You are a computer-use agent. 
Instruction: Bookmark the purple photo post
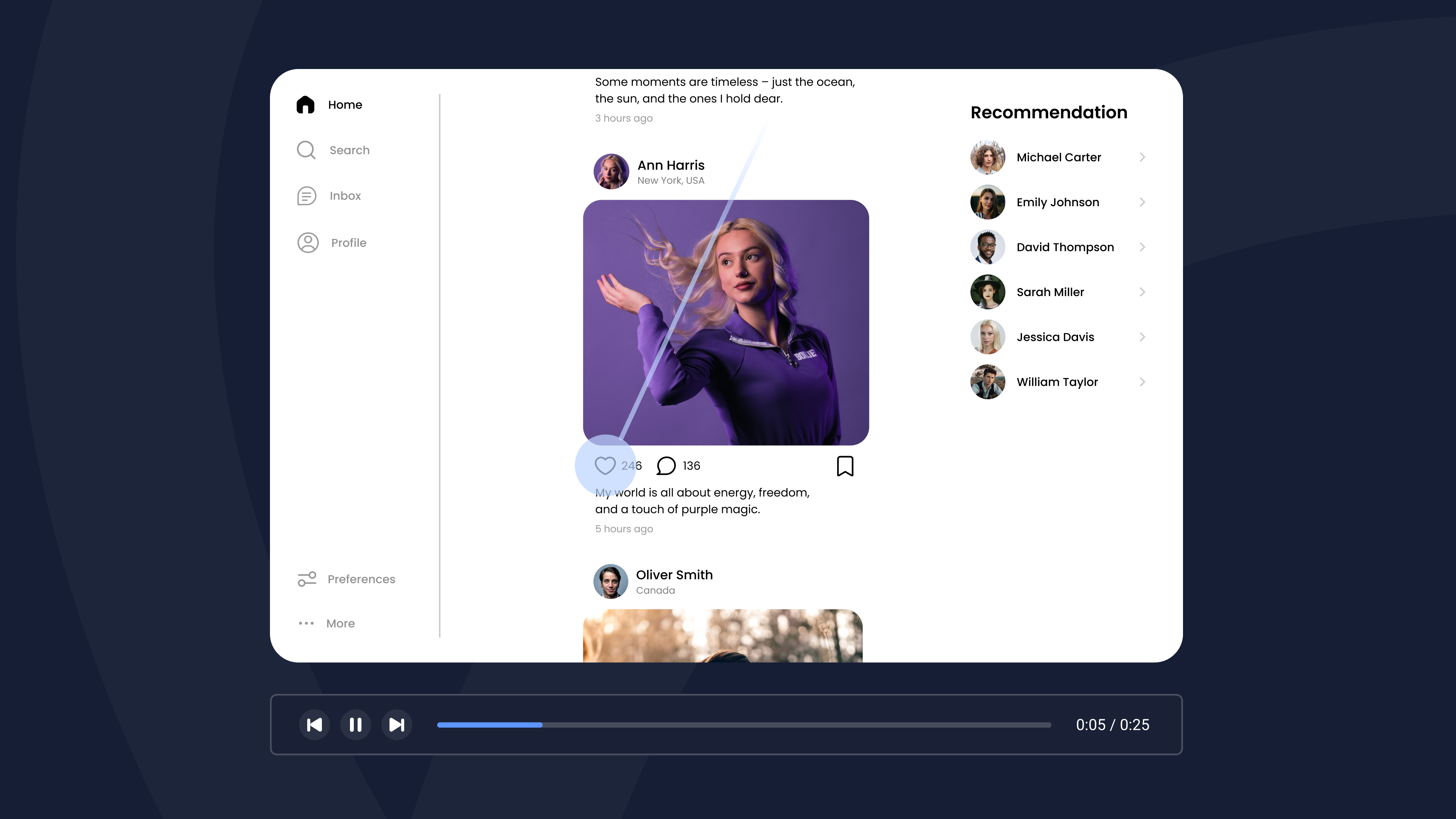[845, 465]
